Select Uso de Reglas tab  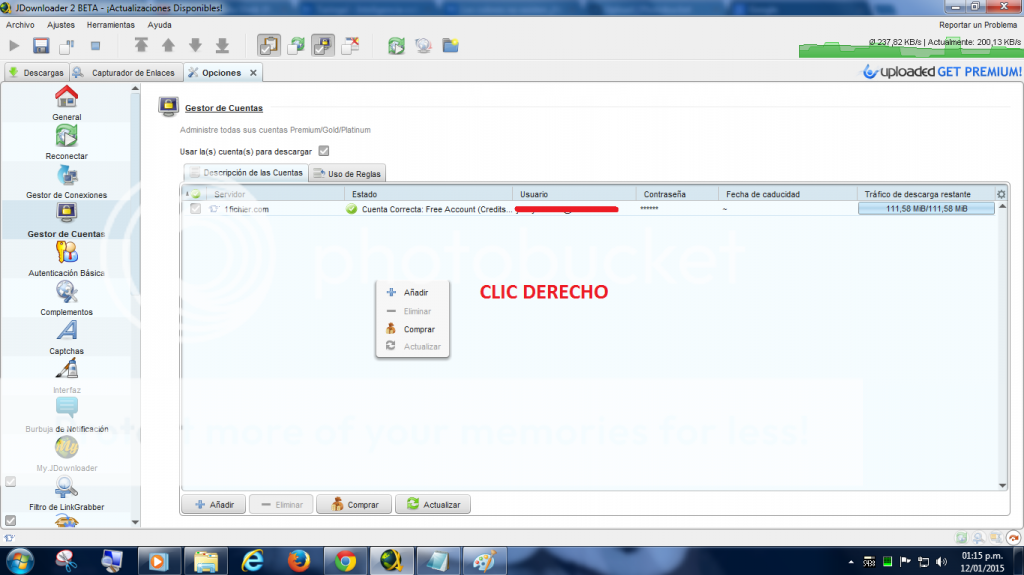[x=347, y=174]
